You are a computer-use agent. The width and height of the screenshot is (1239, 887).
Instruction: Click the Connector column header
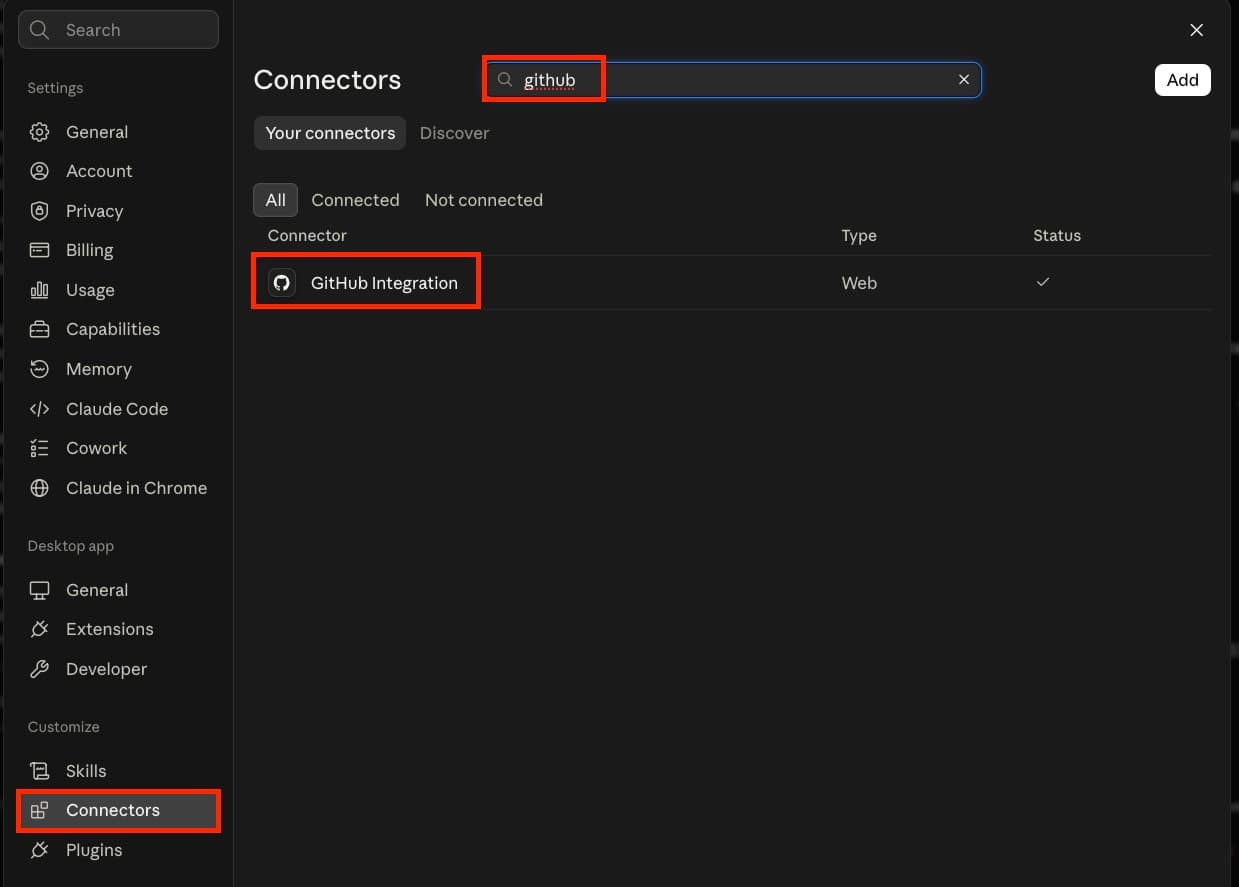(307, 236)
